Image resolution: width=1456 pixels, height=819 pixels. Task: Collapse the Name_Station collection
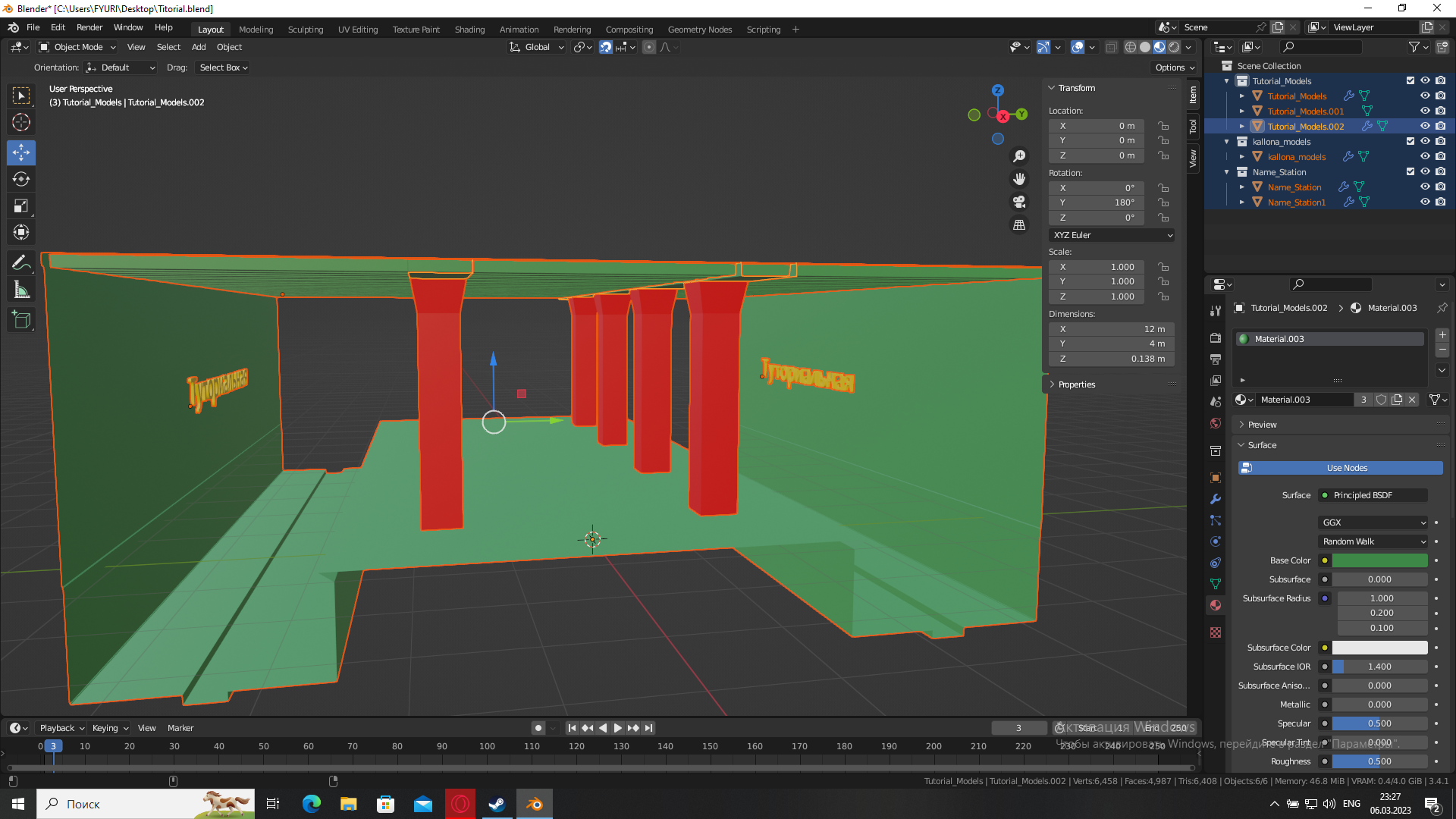[x=1227, y=172]
